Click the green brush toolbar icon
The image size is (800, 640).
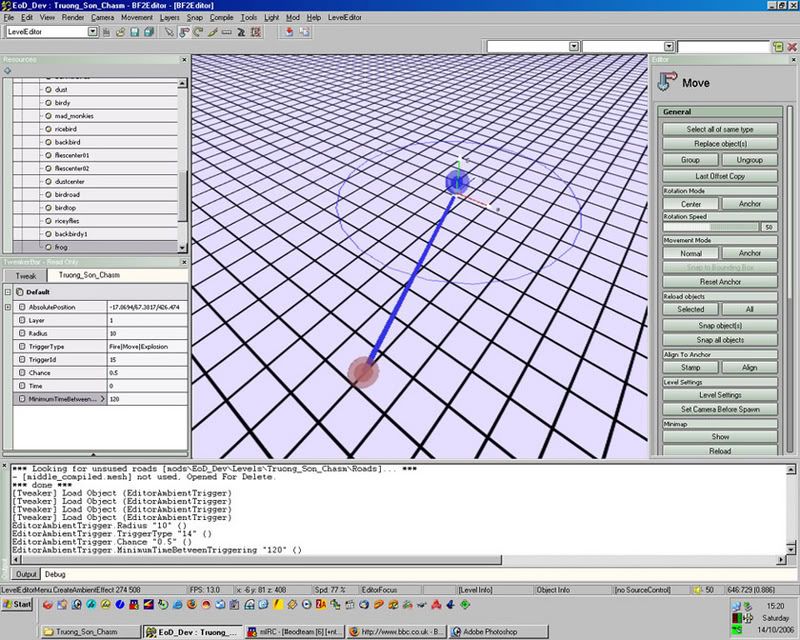[x=213, y=32]
